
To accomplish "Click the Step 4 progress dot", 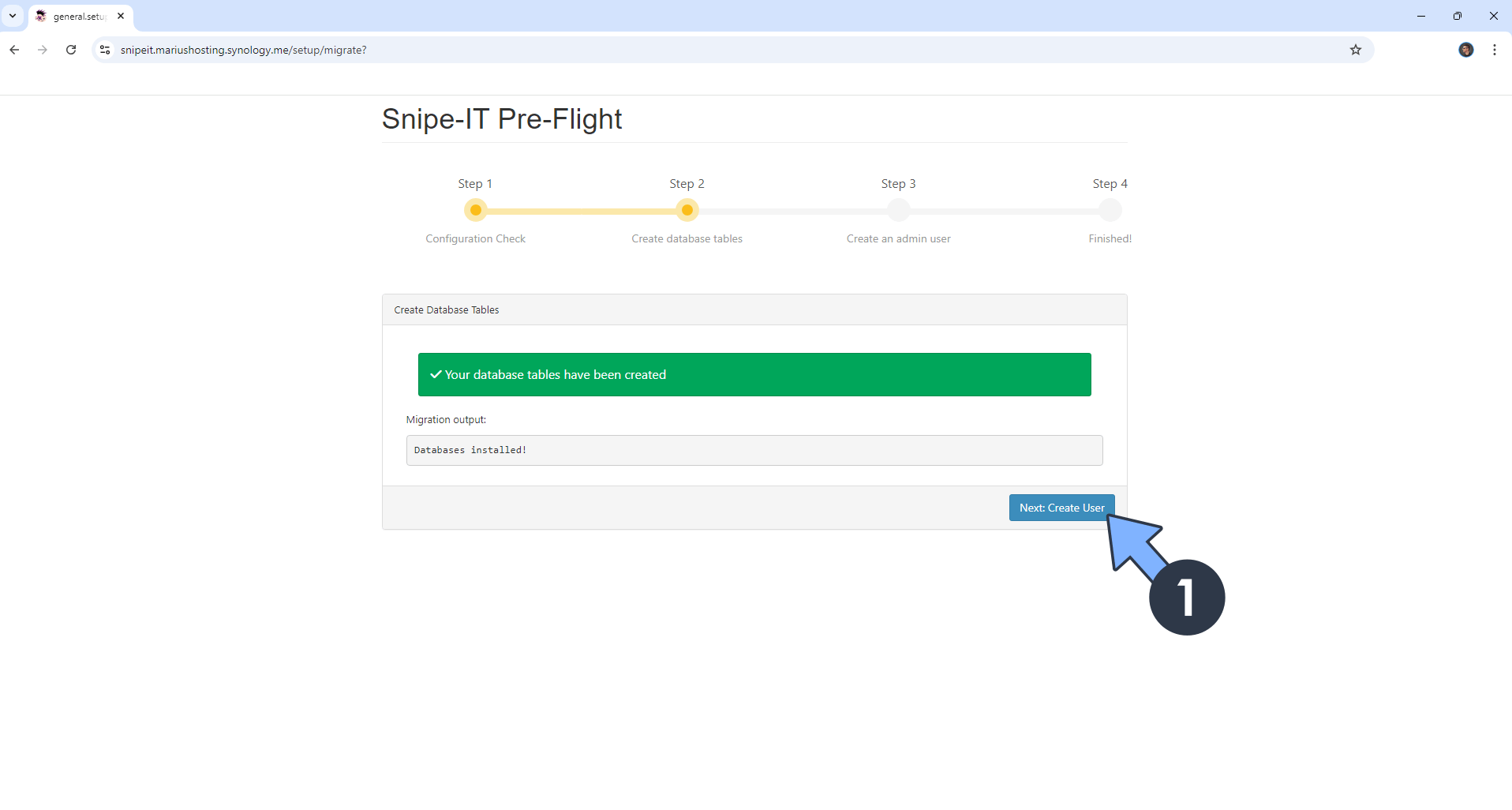I will [1110, 210].
